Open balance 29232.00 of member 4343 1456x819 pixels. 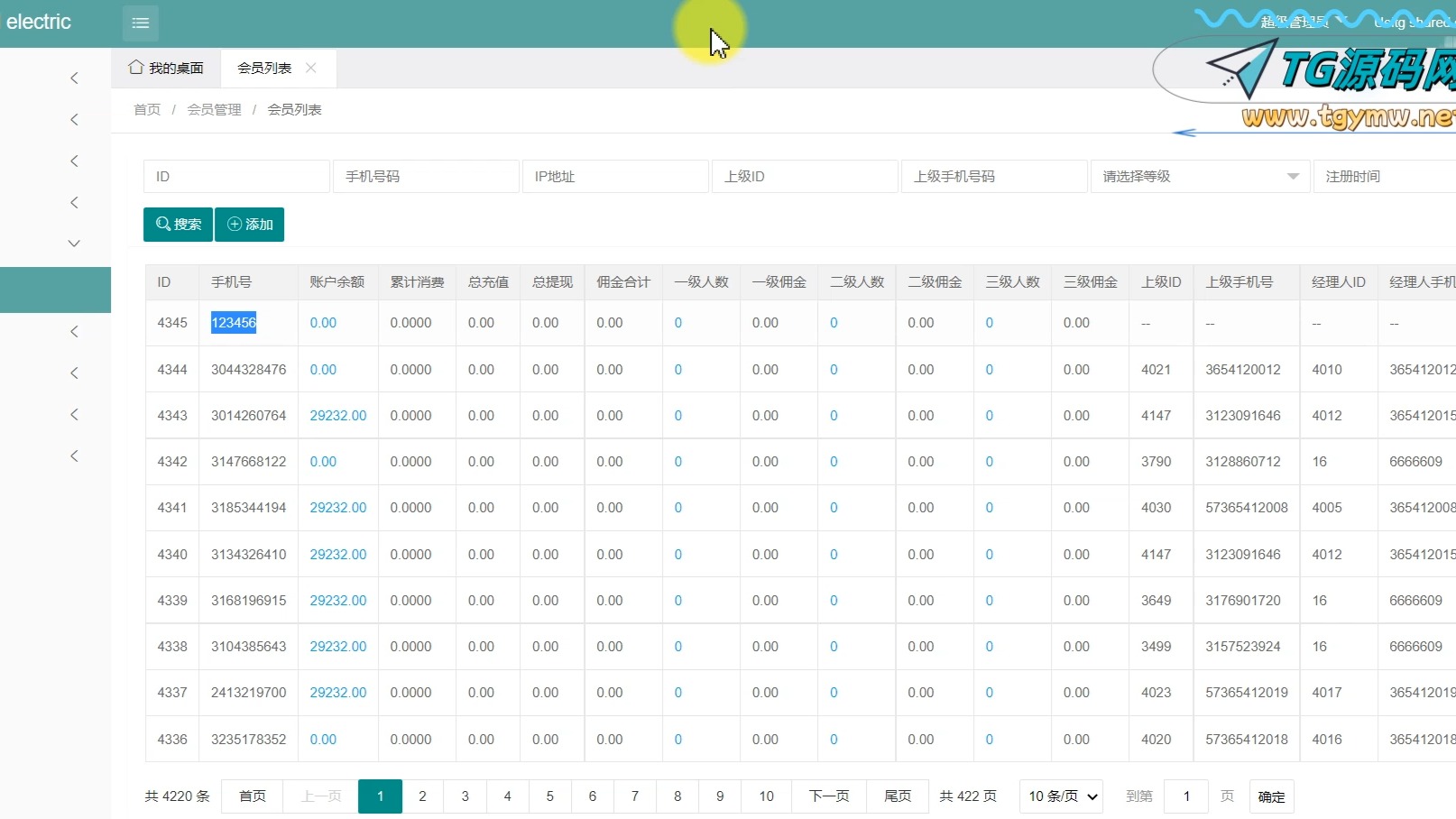point(338,416)
